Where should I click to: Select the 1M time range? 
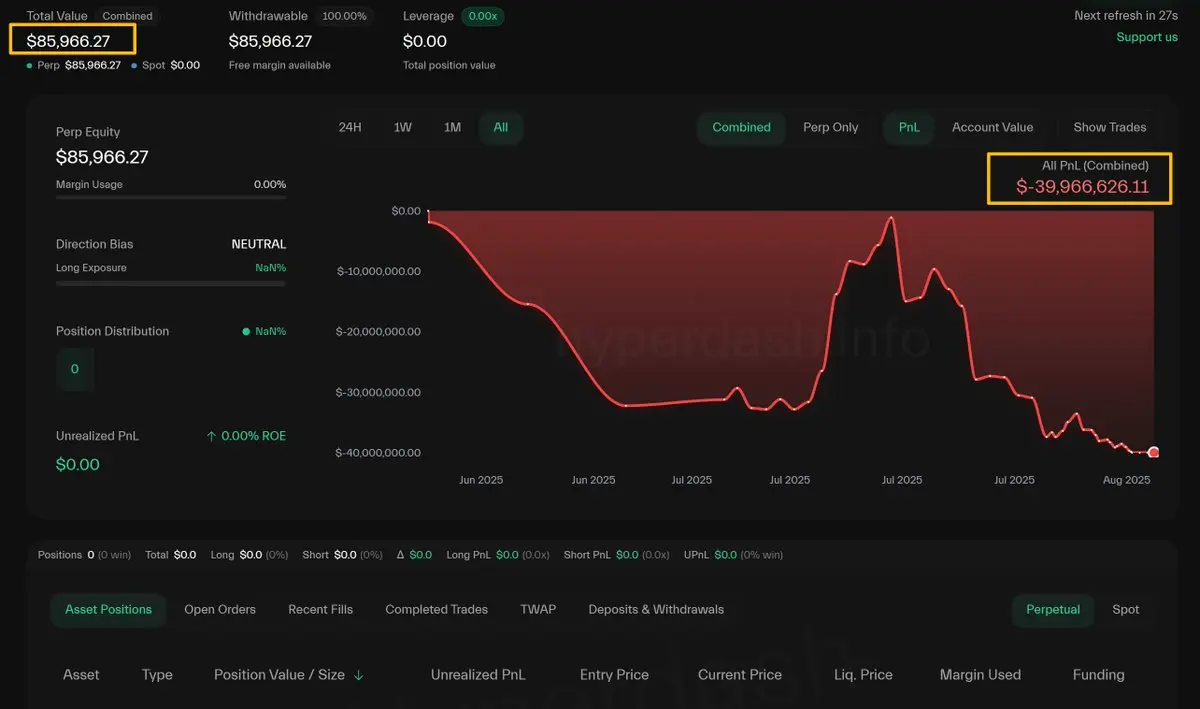click(x=452, y=127)
